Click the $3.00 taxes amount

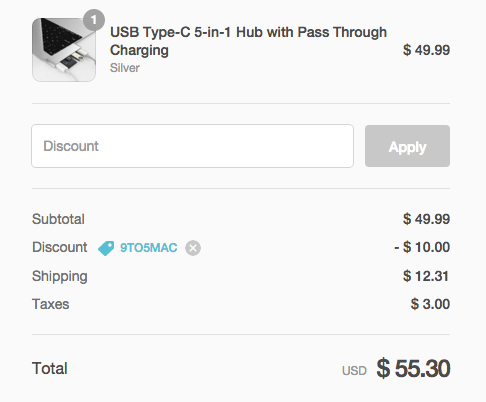[430, 304]
